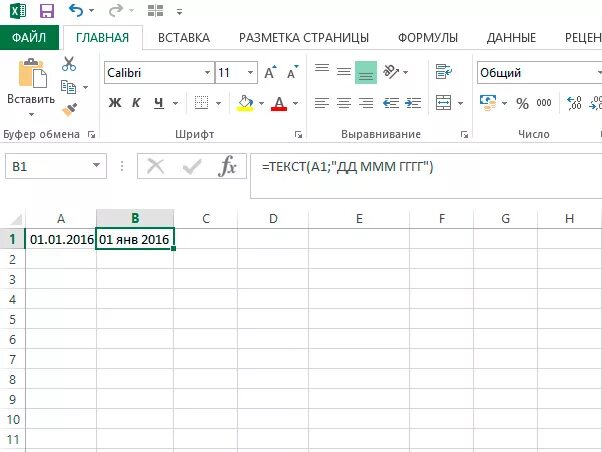Screen dimensions: 602x452
Task: Activate the Format Painter brush
Action: coord(69,110)
